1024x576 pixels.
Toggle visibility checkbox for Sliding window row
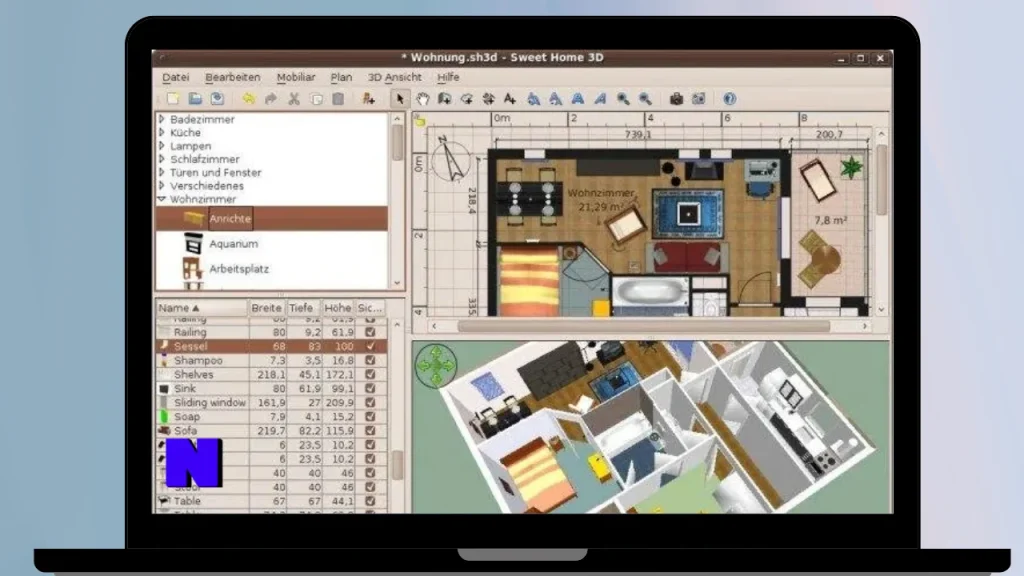click(x=370, y=402)
